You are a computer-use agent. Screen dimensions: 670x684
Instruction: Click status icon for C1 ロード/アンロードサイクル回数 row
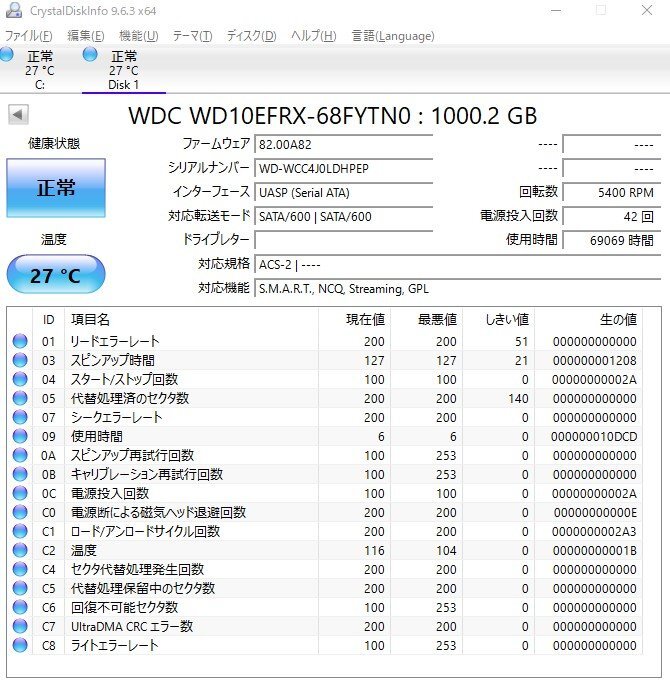tap(20, 531)
